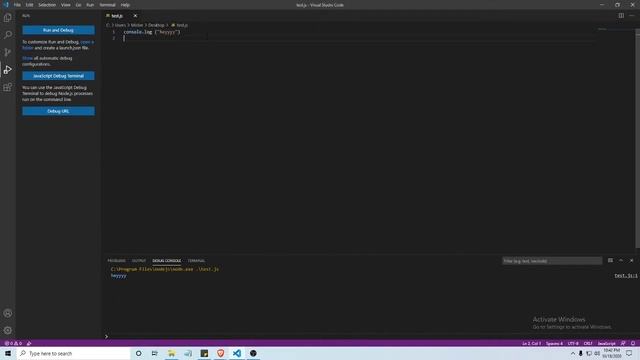Screen dimensions: 640x360
Task: Click the test.js:1 source link in console
Action: point(626,276)
